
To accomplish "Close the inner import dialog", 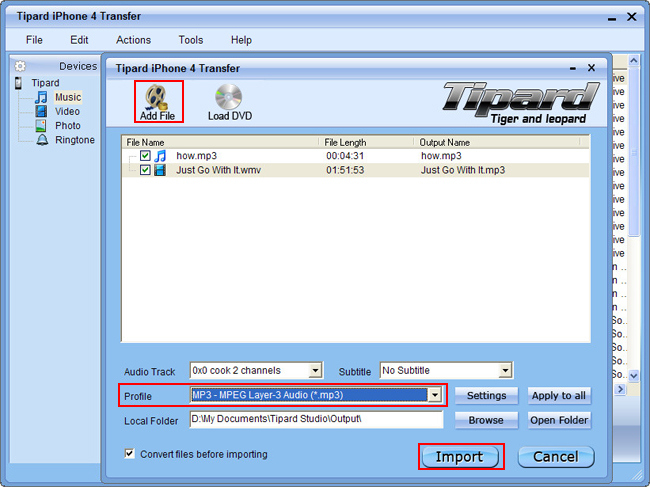I will (592, 68).
